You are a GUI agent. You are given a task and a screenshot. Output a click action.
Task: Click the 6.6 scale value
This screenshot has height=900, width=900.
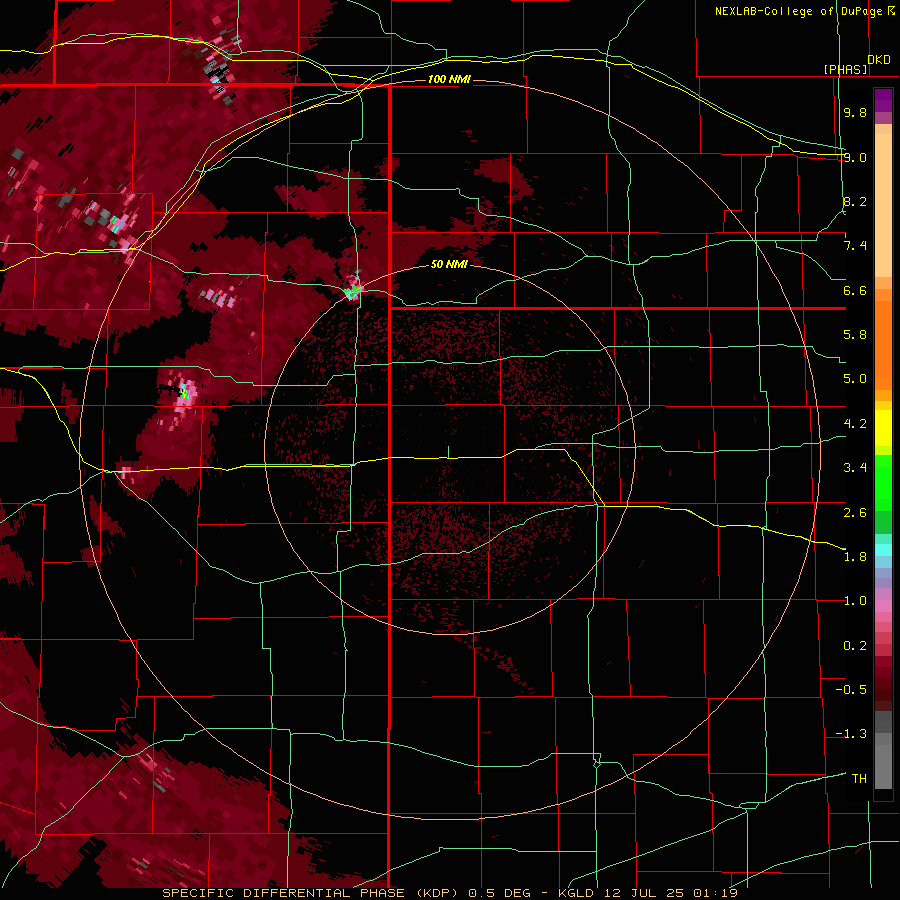tap(855, 290)
